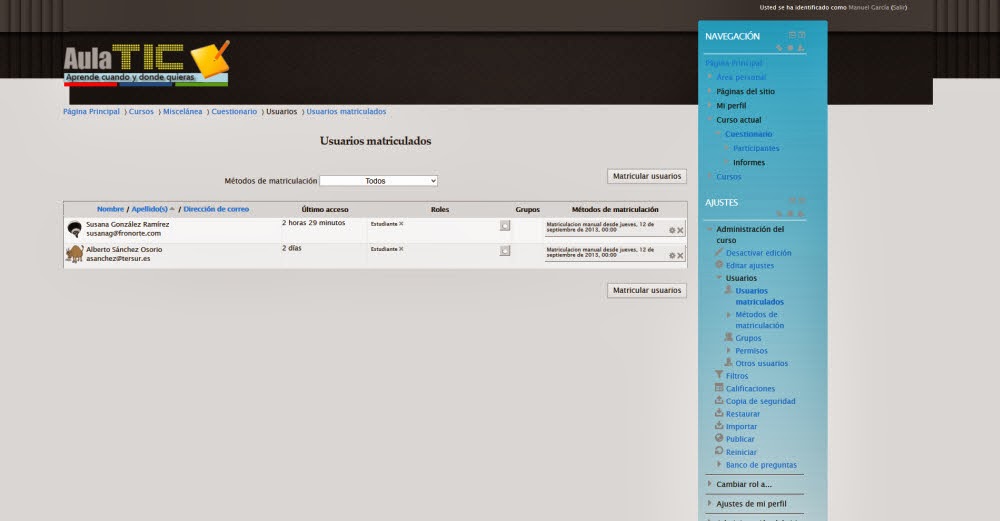Expand the Permisos node
The image size is (1000, 521).
point(729,350)
